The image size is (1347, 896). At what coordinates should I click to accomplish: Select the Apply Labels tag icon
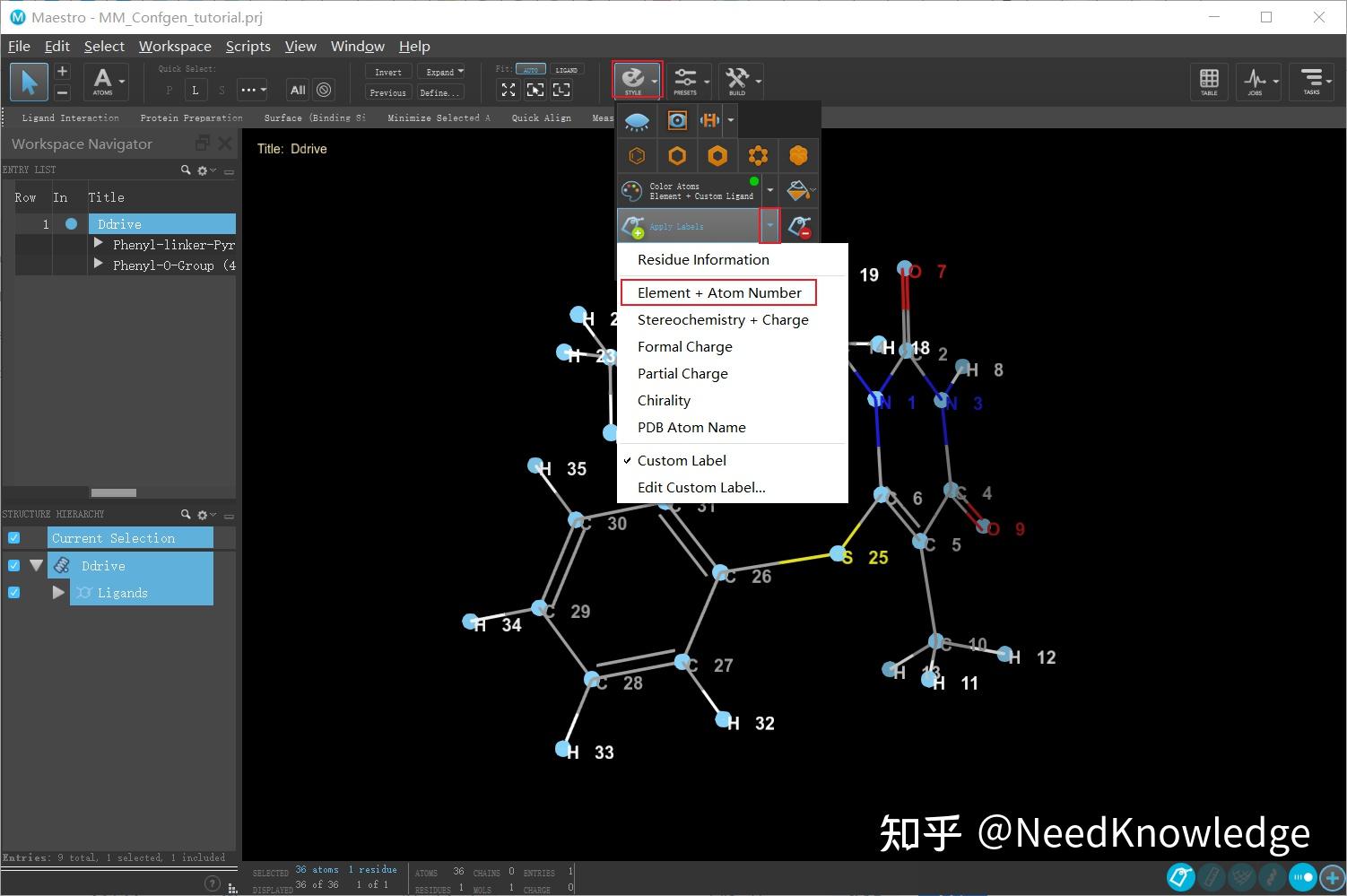[634, 225]
